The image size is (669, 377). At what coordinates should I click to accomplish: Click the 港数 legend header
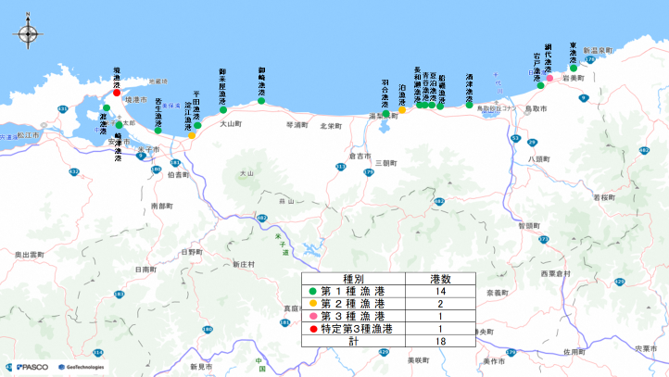pos(440,279)
